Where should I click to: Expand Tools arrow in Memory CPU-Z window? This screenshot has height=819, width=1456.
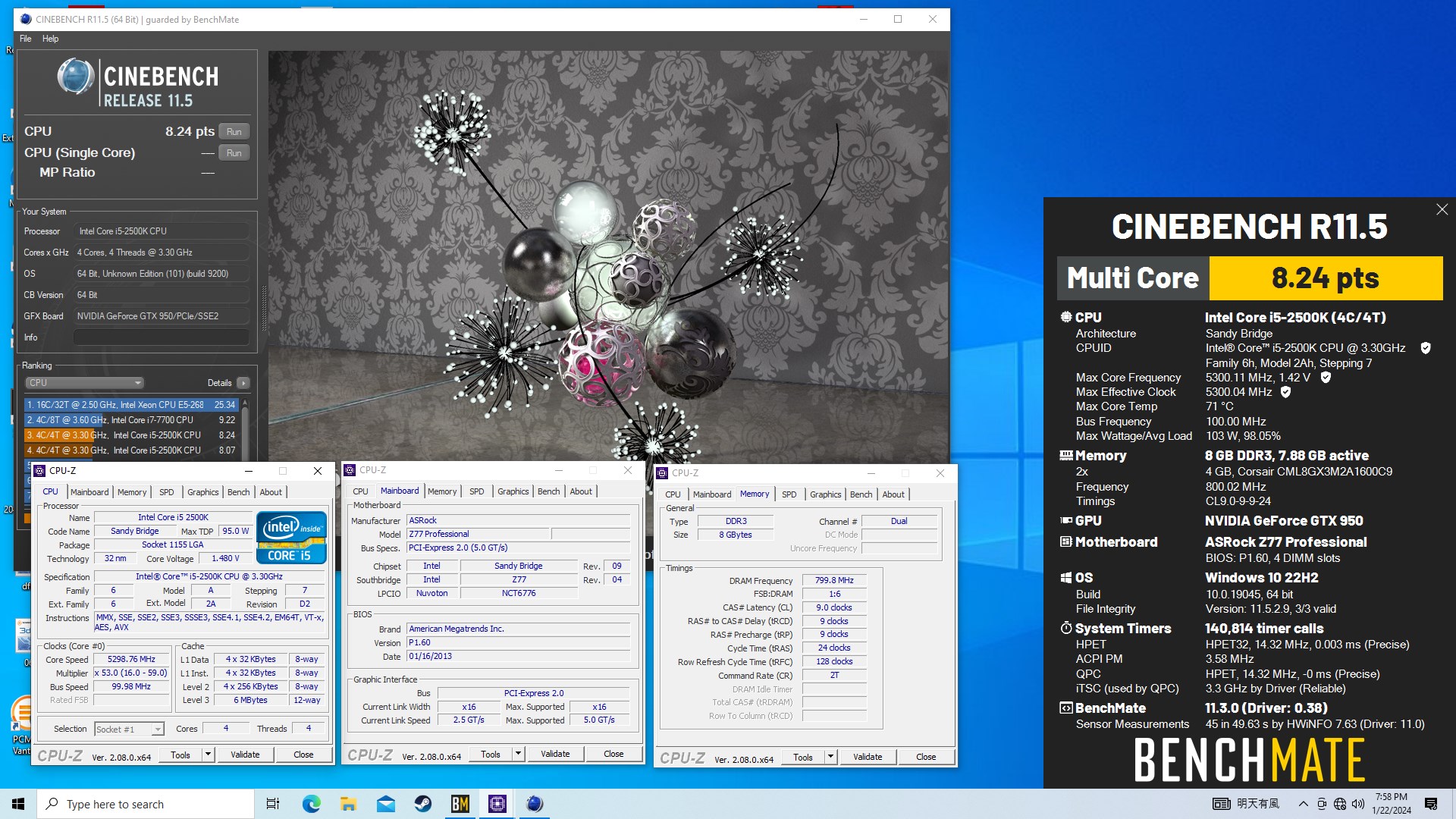[x=830, y=758]
